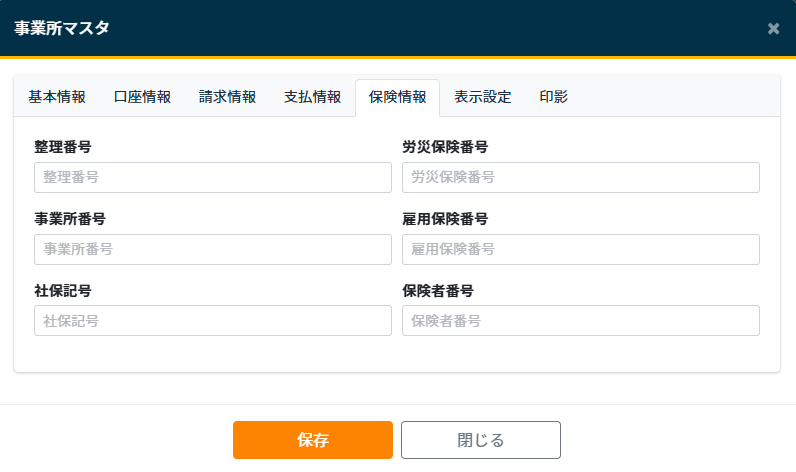The width and height of the screenshot is (796, 472).
Task: Focus the 整理番号 input field
Action: point(212,177)
